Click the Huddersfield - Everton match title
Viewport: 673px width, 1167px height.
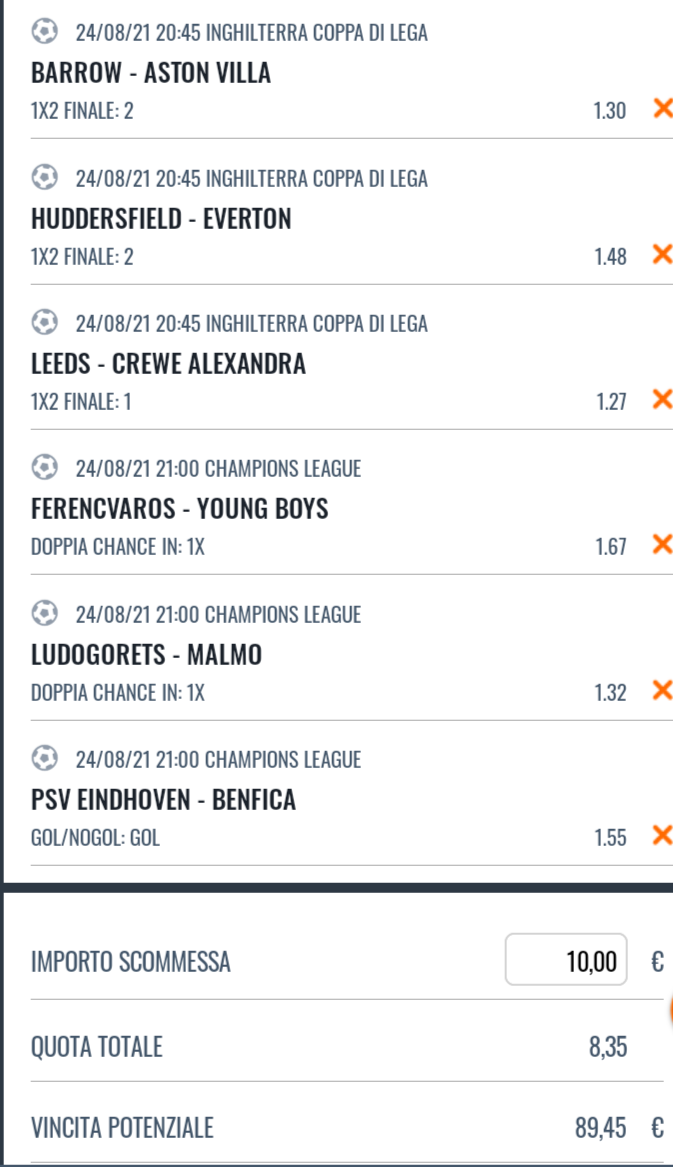tap(161, 219)
